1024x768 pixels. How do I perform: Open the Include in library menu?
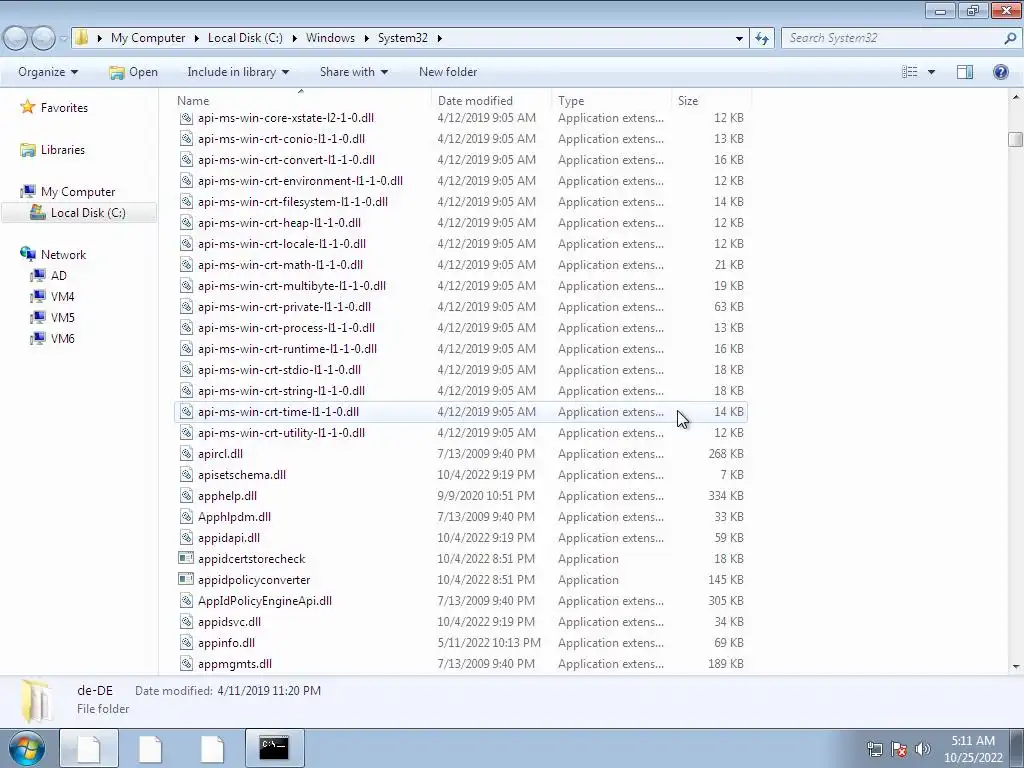pyautogui.click(x=238, y=72)
